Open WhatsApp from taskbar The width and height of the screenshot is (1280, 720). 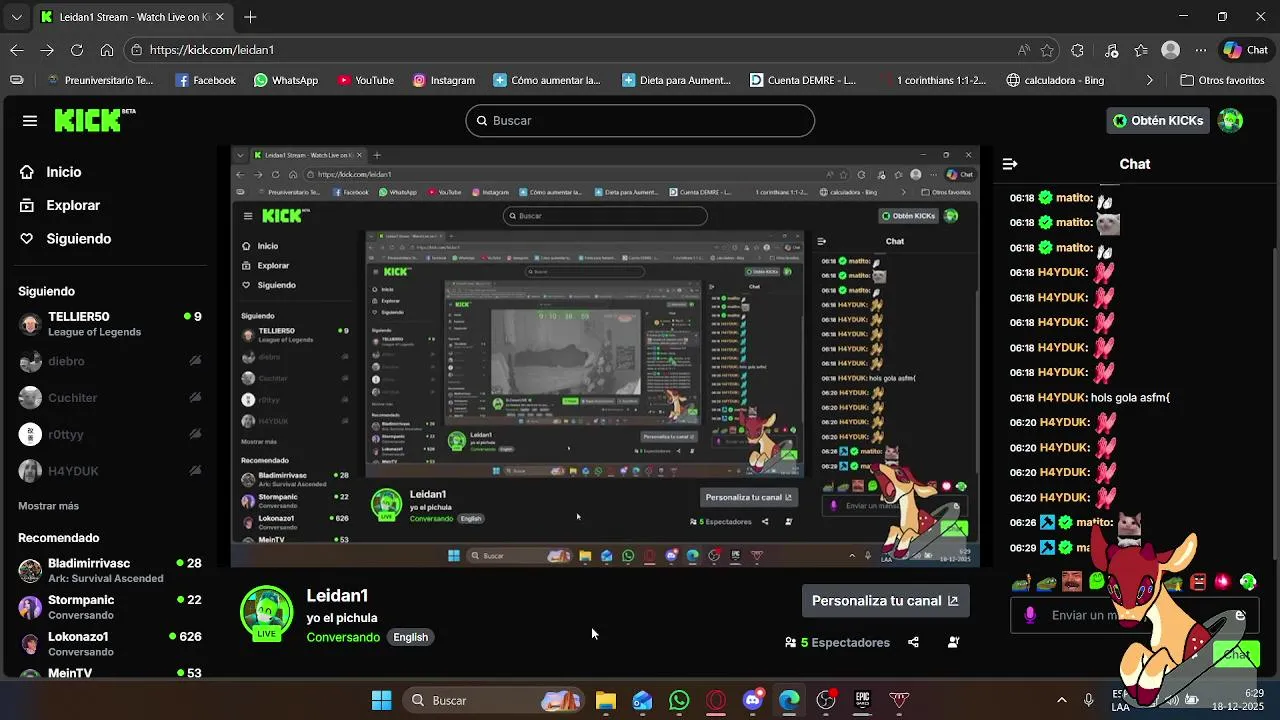click(679, 700)
